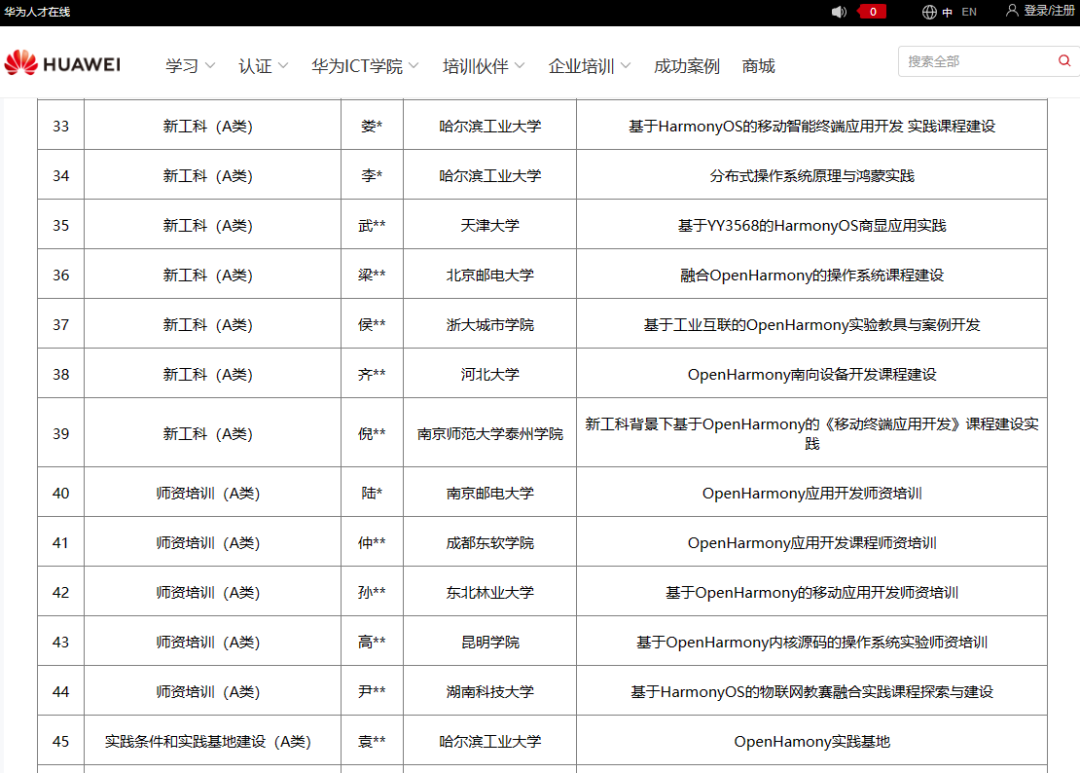1080x773 pixels.
Task: Select row number 45 cell
Action: (61, 741)
